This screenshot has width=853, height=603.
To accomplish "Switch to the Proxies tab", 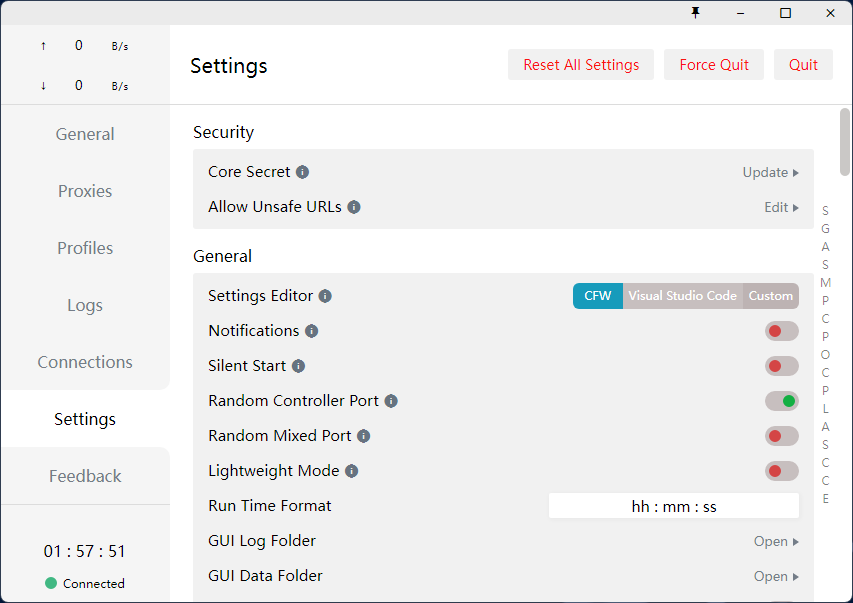I will [85, 191].
